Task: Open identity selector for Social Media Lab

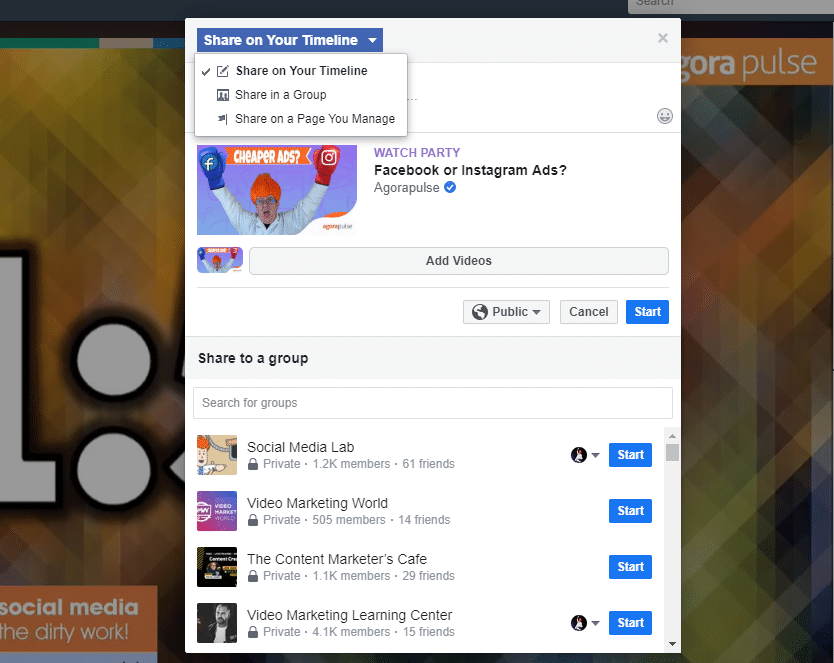Action: (x=585, y=455)
